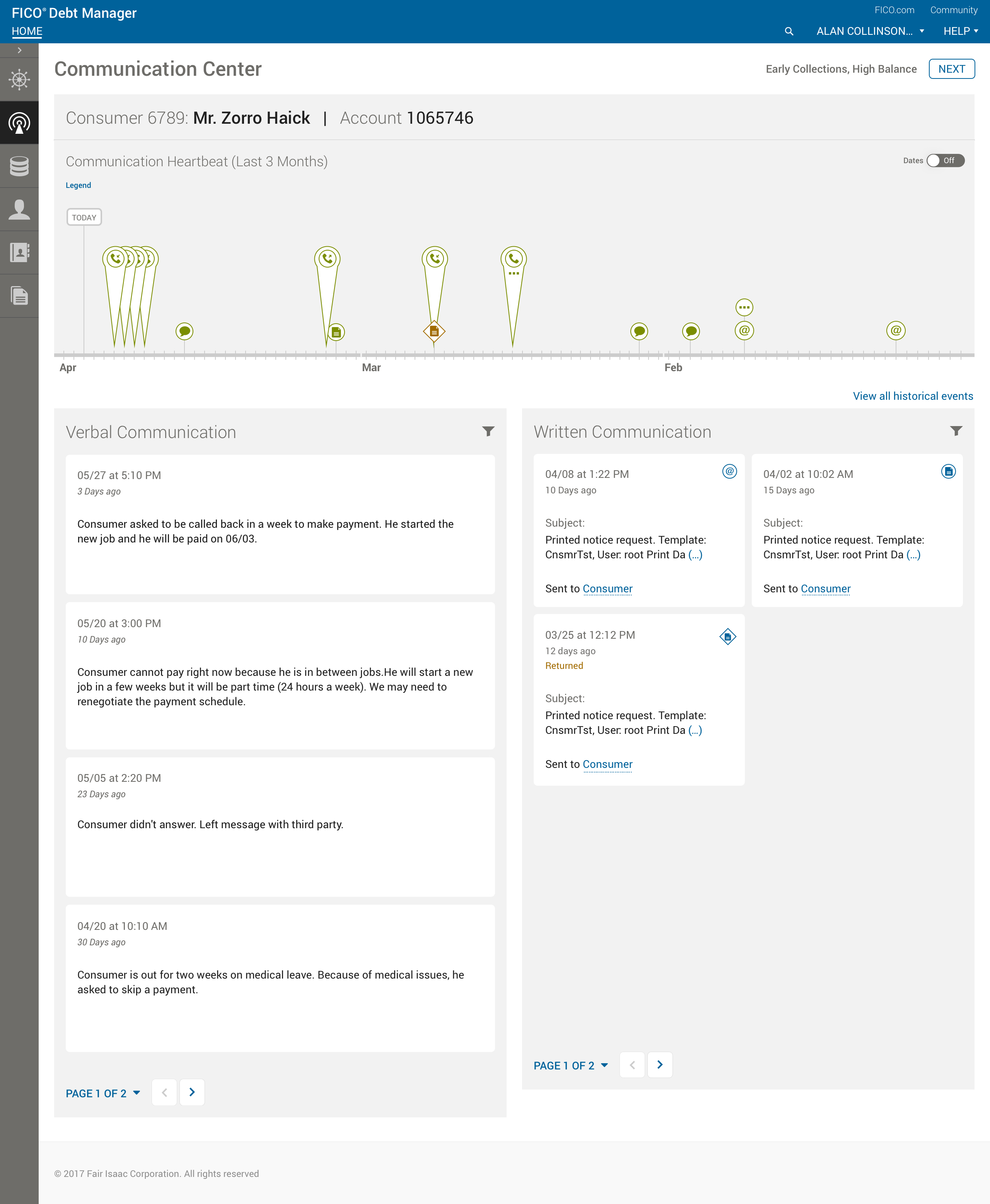Open the address book sidebar icon

(x=19, y=252)
